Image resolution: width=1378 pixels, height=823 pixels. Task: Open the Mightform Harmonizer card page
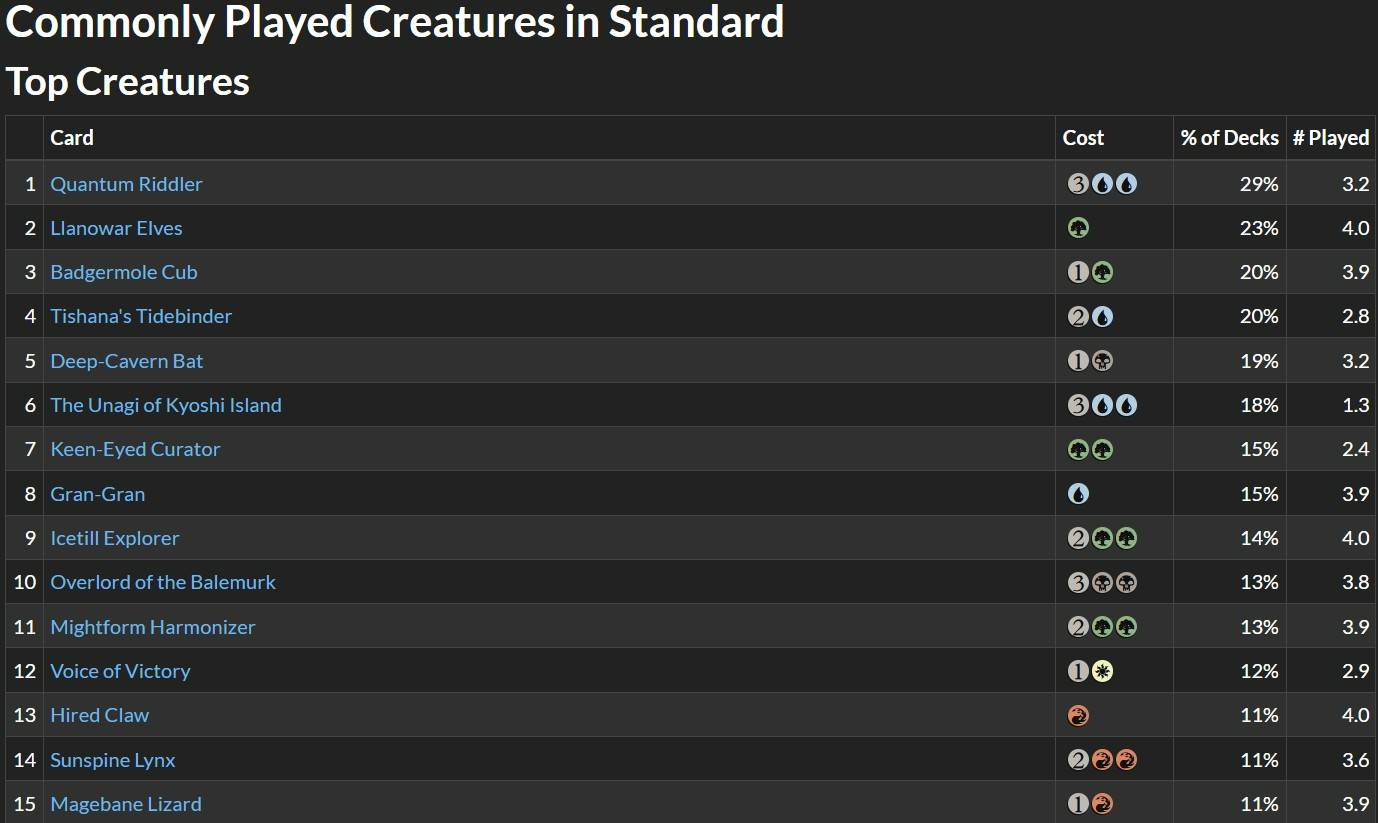point(152,626)
